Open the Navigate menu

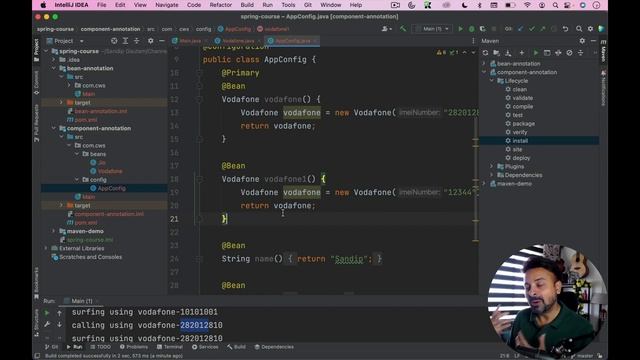point(167,5)
